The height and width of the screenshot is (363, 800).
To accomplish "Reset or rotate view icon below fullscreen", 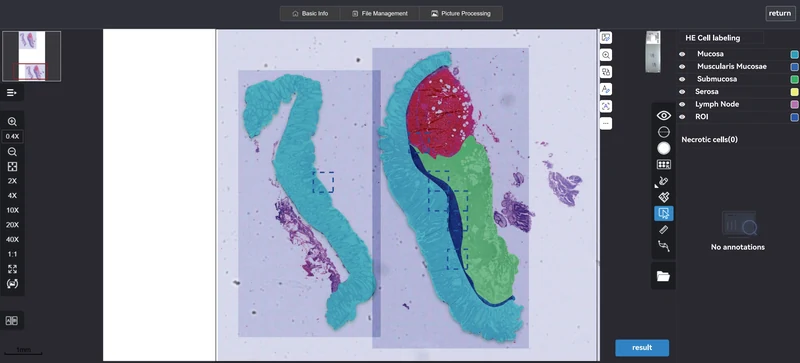I will [x=12, y=284].
